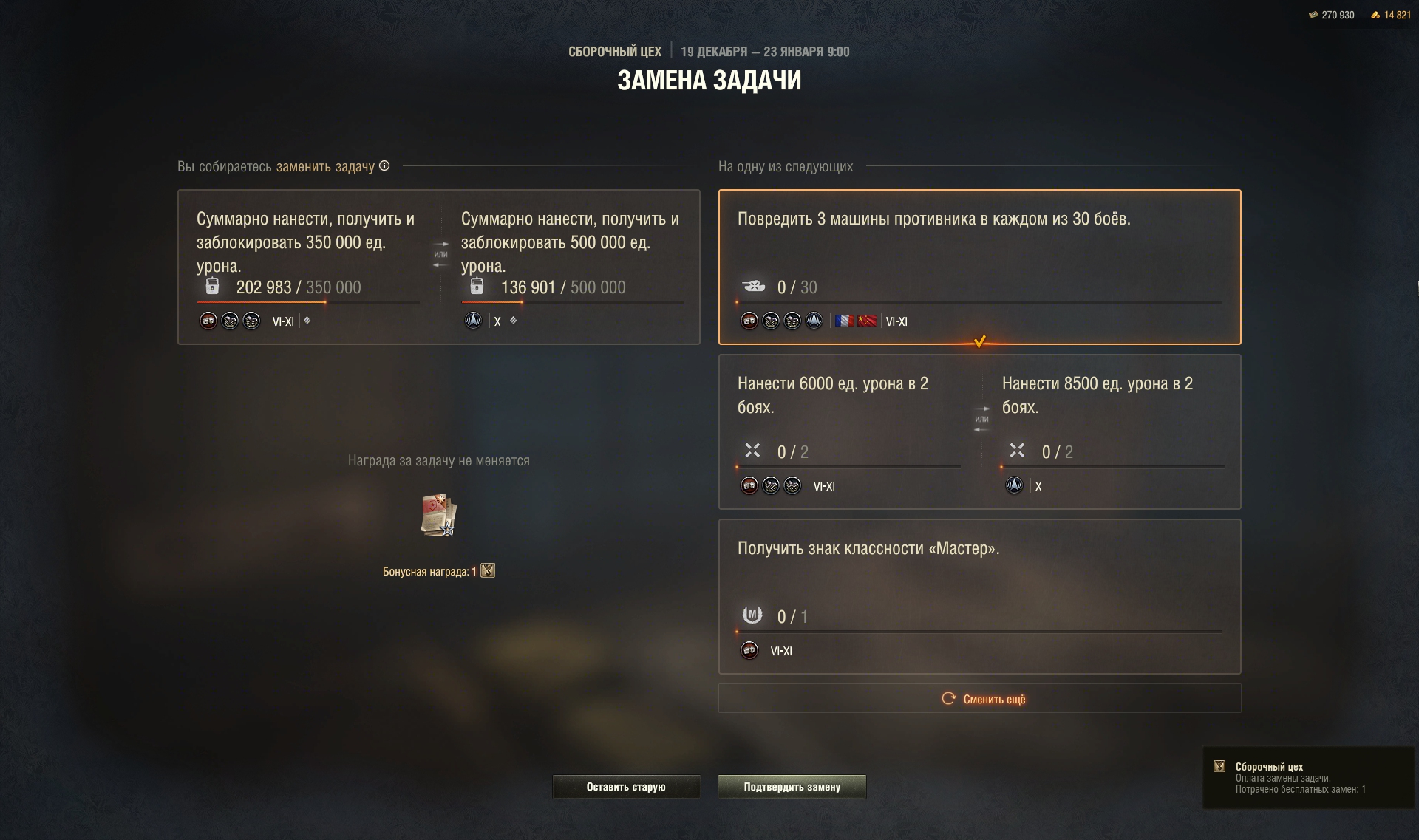Open the "Сборочный цех" notification popup
Viewport: 1419px width, 840px height.
pyautogui.click(x=1308, y=778)
